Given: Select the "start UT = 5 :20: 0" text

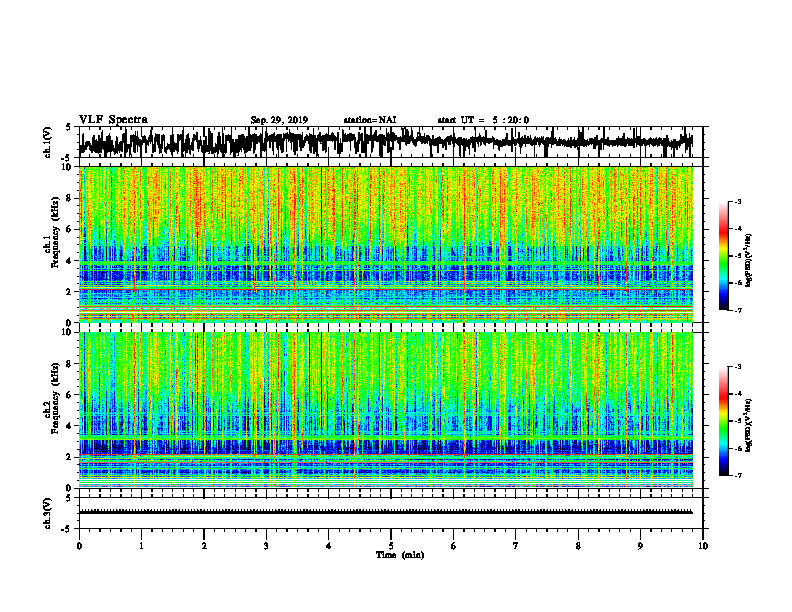Looking at the screenshot, I should [483, 120].
